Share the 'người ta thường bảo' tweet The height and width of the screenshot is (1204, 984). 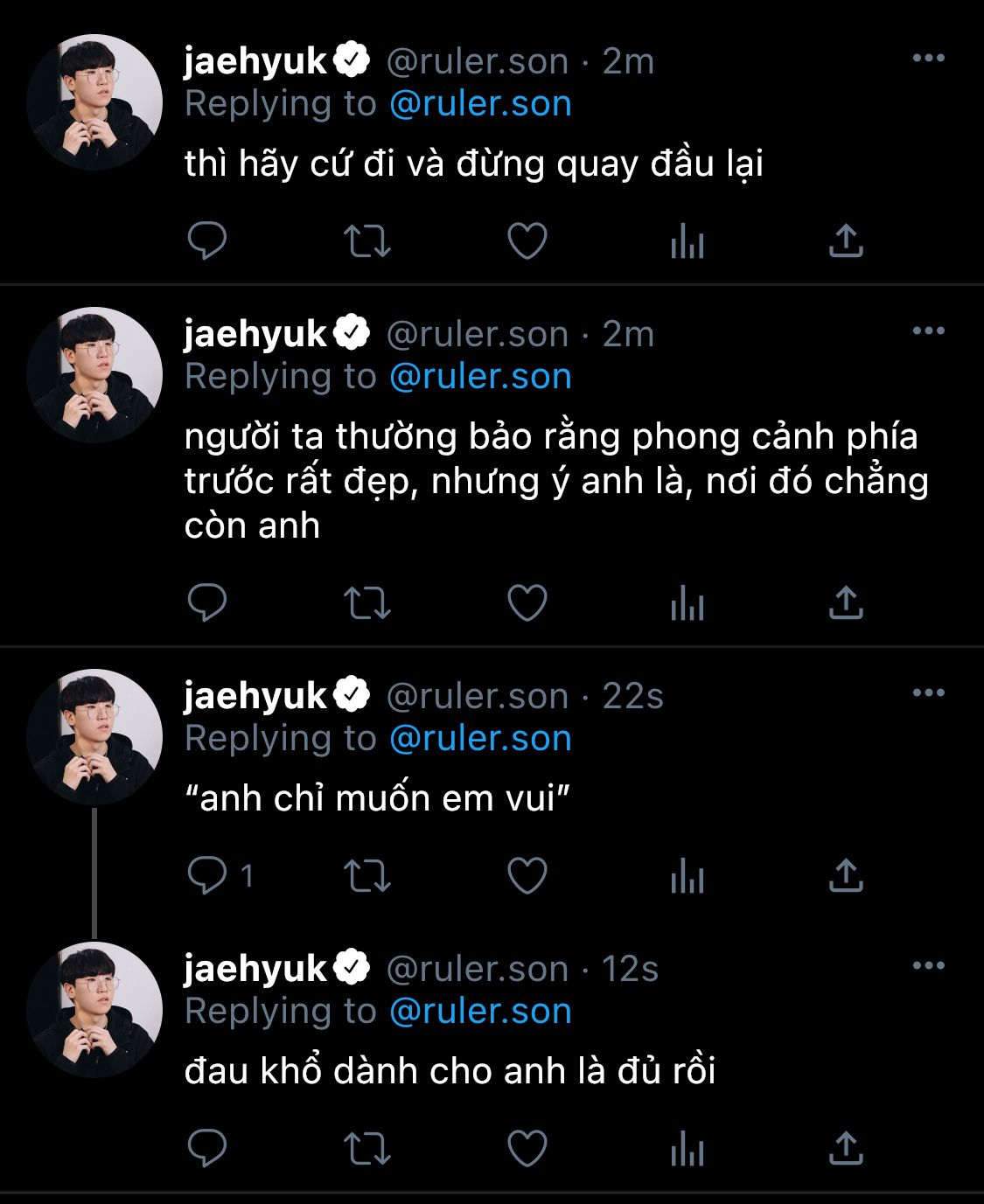[x=846, y=602]
